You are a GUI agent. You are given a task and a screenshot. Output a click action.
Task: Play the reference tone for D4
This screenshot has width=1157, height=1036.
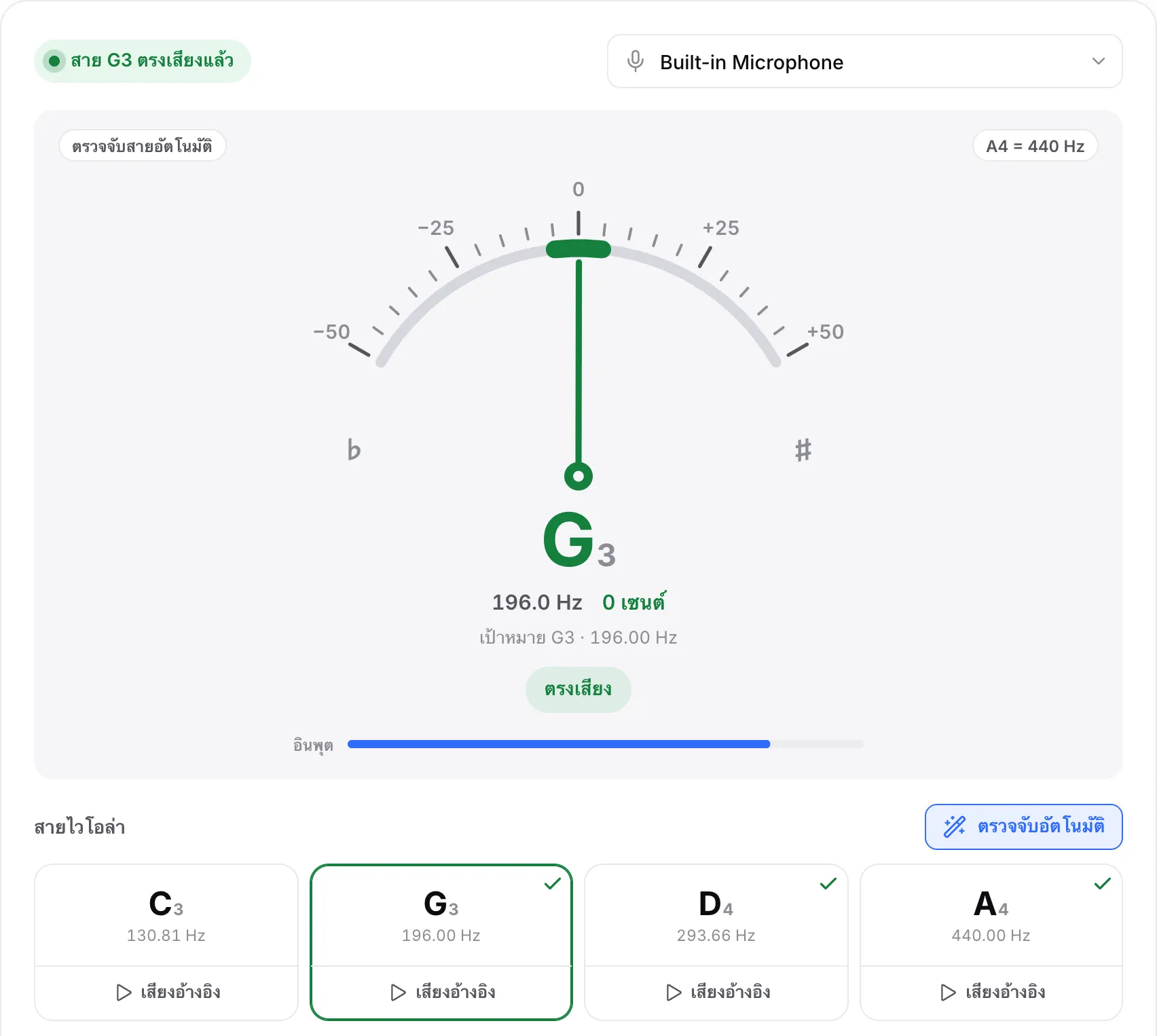coord(716,993)
